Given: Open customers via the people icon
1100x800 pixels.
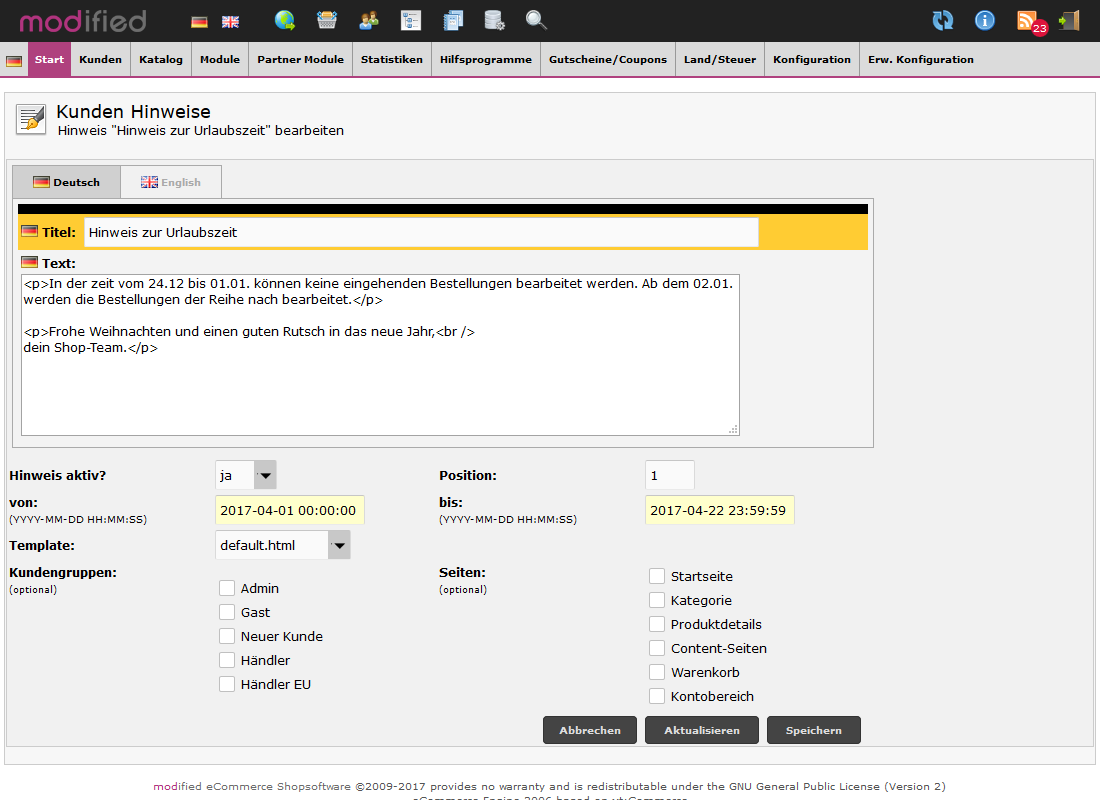Looking at the screenshot, I should [x=369, y=20].
